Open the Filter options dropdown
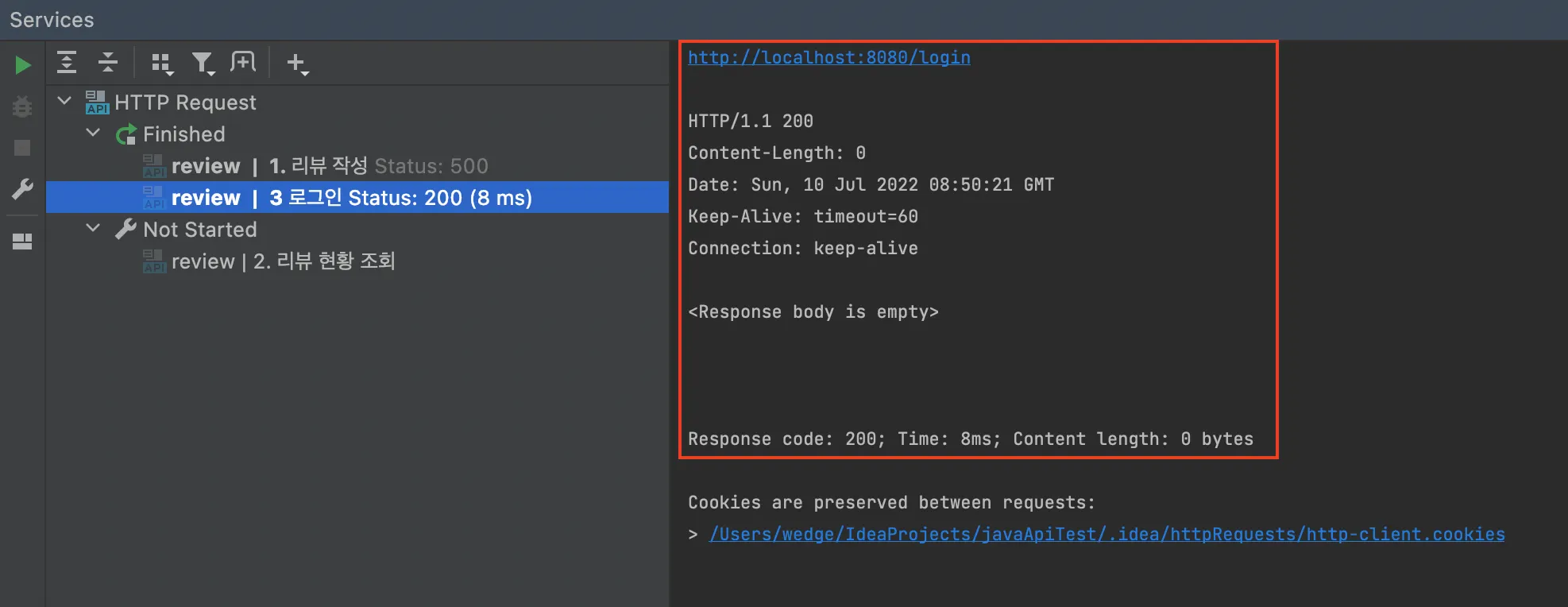The image size is (1568, 607). tap(203, 63)
